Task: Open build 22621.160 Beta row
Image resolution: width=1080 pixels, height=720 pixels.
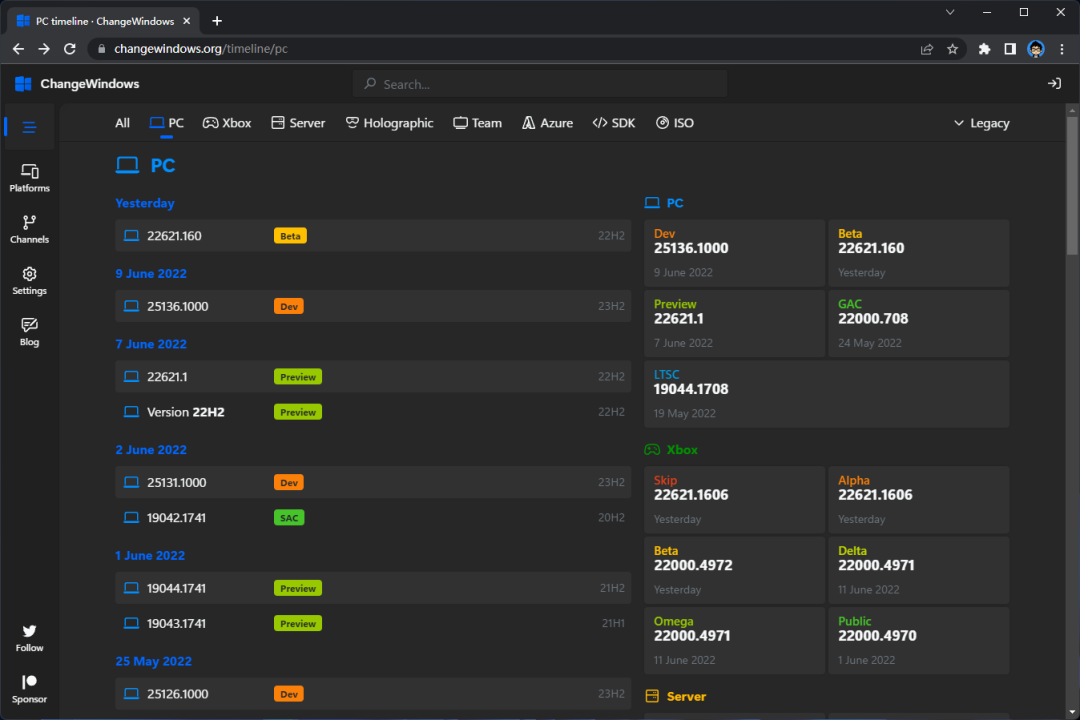Action: [373, 236]
